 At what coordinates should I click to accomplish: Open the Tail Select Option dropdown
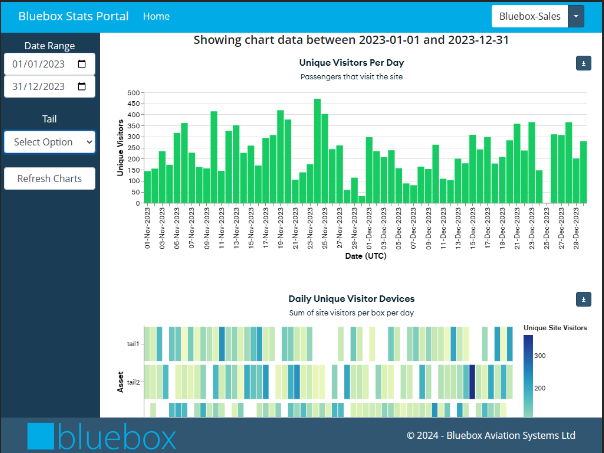[x=49, y=142]
